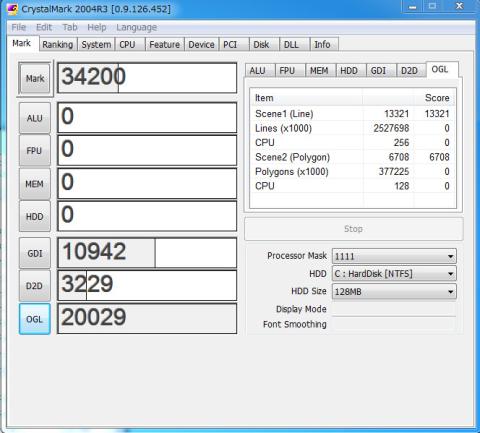Run the MEM benchmark button

click(35, 184)
